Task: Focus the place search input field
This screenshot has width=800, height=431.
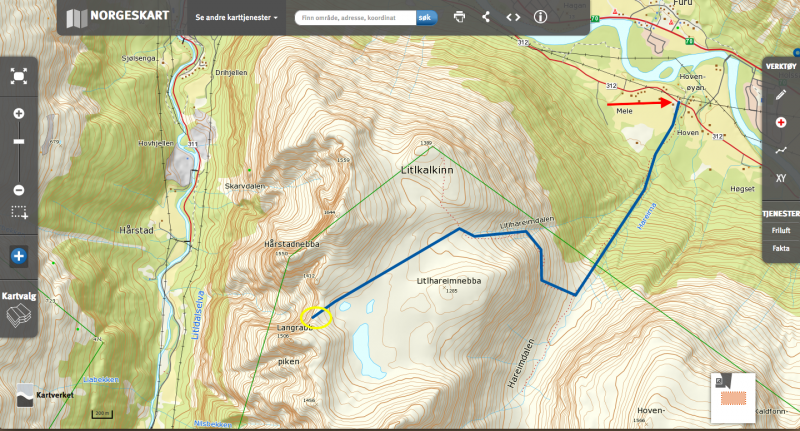Action: [x=356, y=17]
